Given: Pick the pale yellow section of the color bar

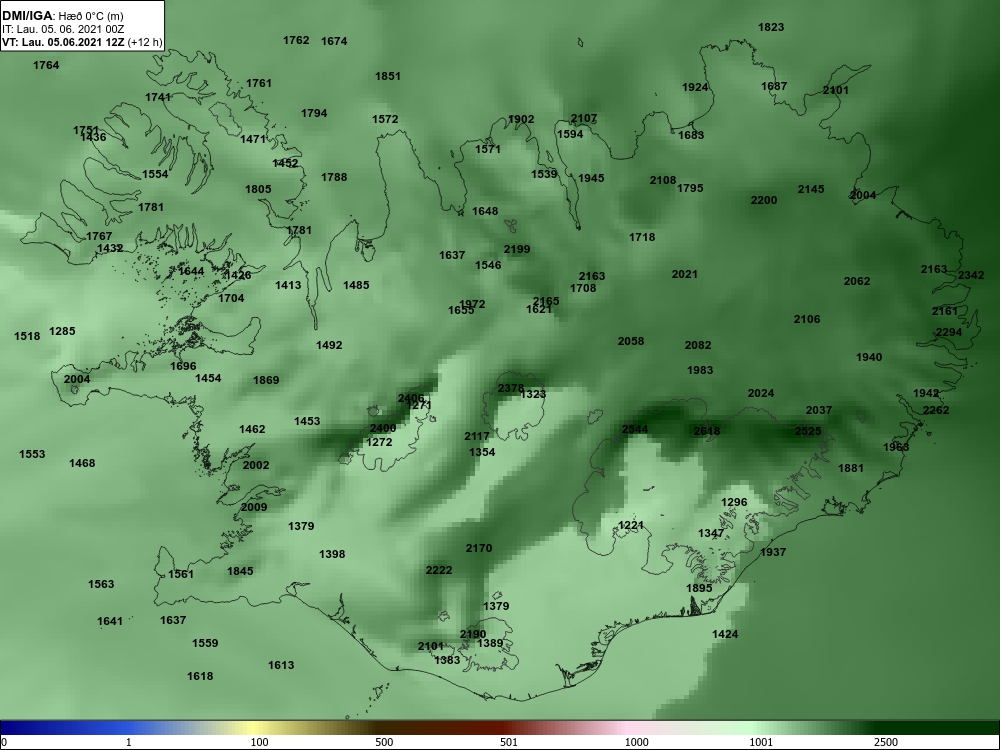Looking at the screenshot, I should pos(252,728).
